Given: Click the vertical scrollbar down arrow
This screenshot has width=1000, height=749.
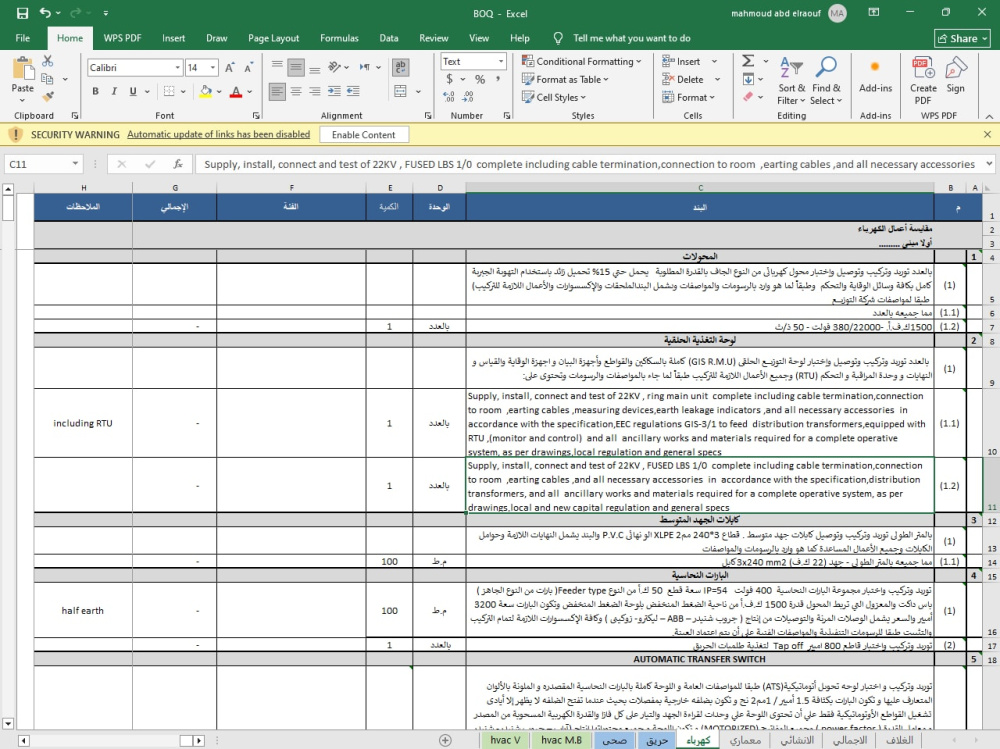Looking at the screenshot, I should (x=8, y=723).
